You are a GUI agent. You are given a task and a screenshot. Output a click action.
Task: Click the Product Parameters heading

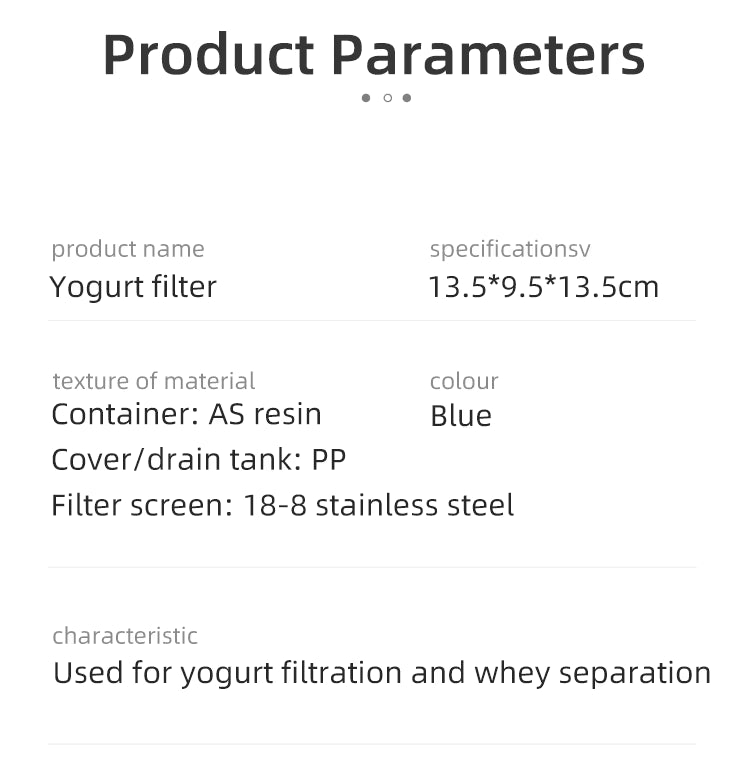point(374,55)
